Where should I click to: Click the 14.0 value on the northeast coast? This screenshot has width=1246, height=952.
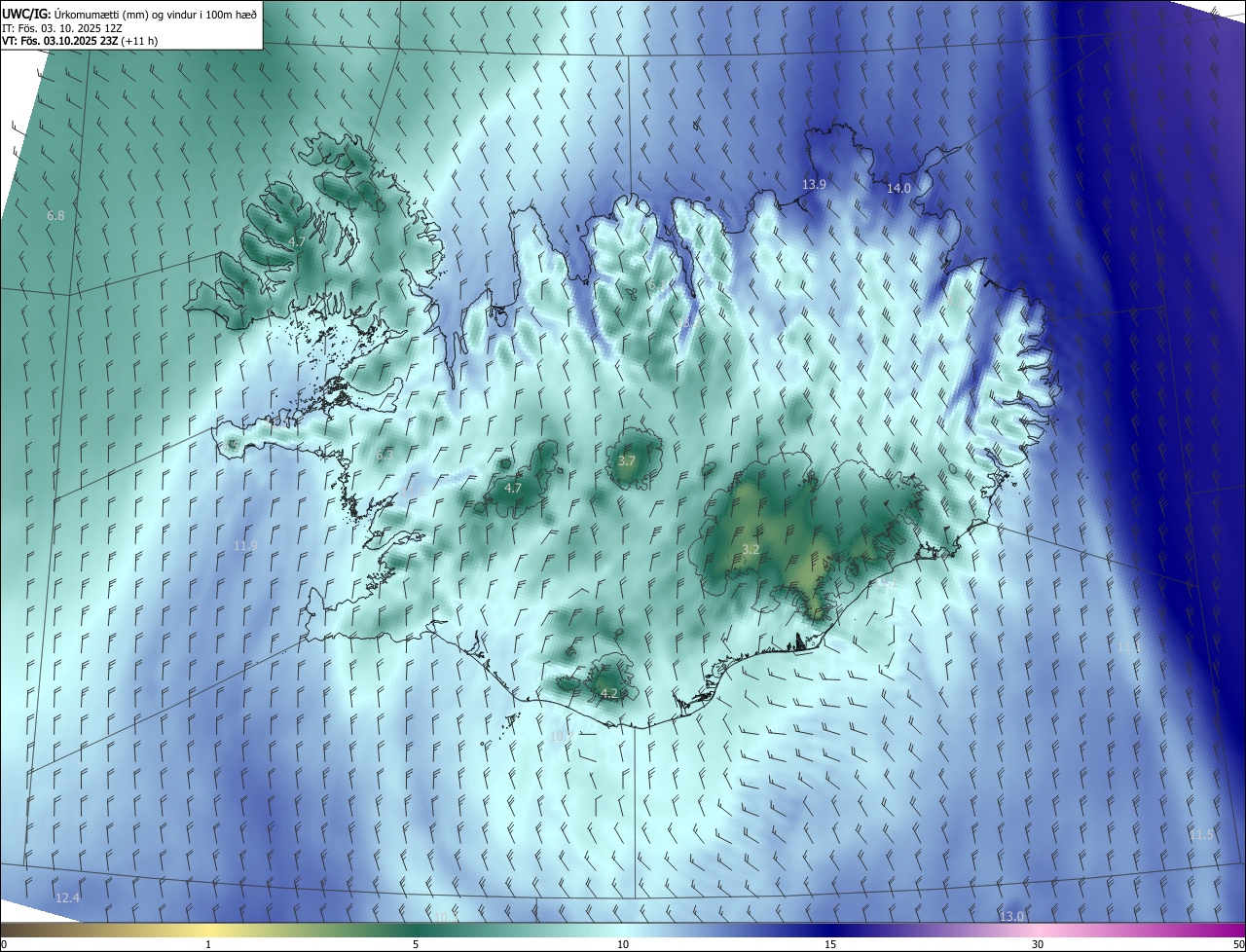click(x=898, y=189)
